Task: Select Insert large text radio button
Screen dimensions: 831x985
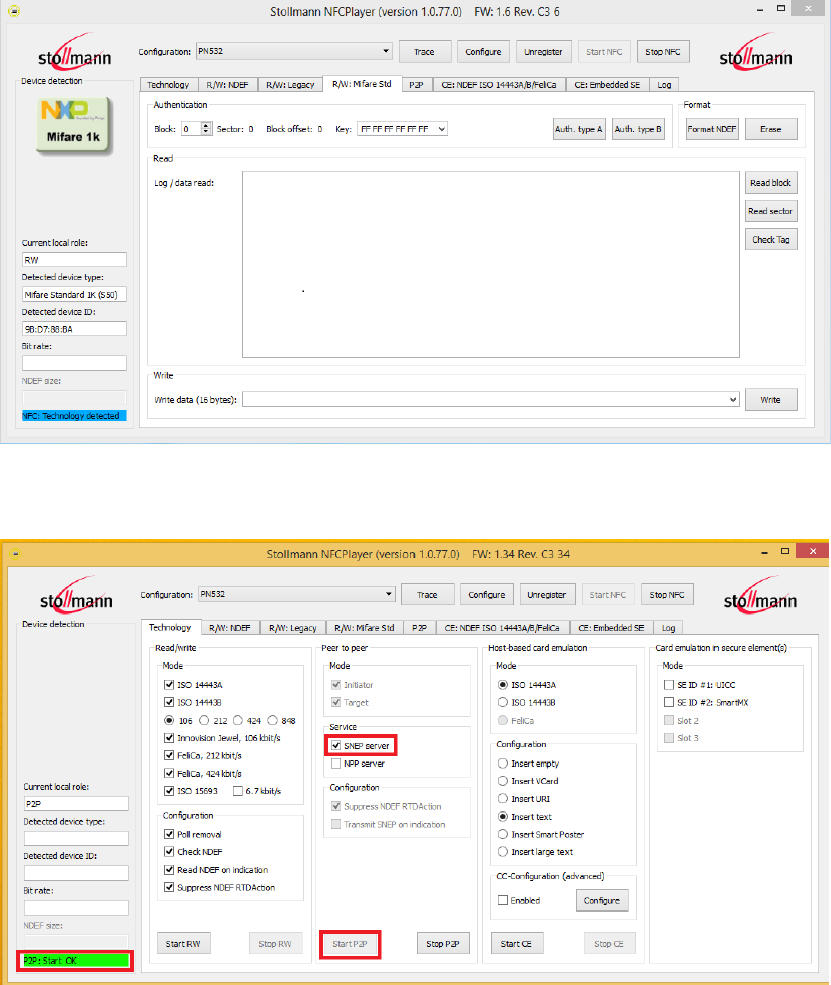Action: coord(502,852)
